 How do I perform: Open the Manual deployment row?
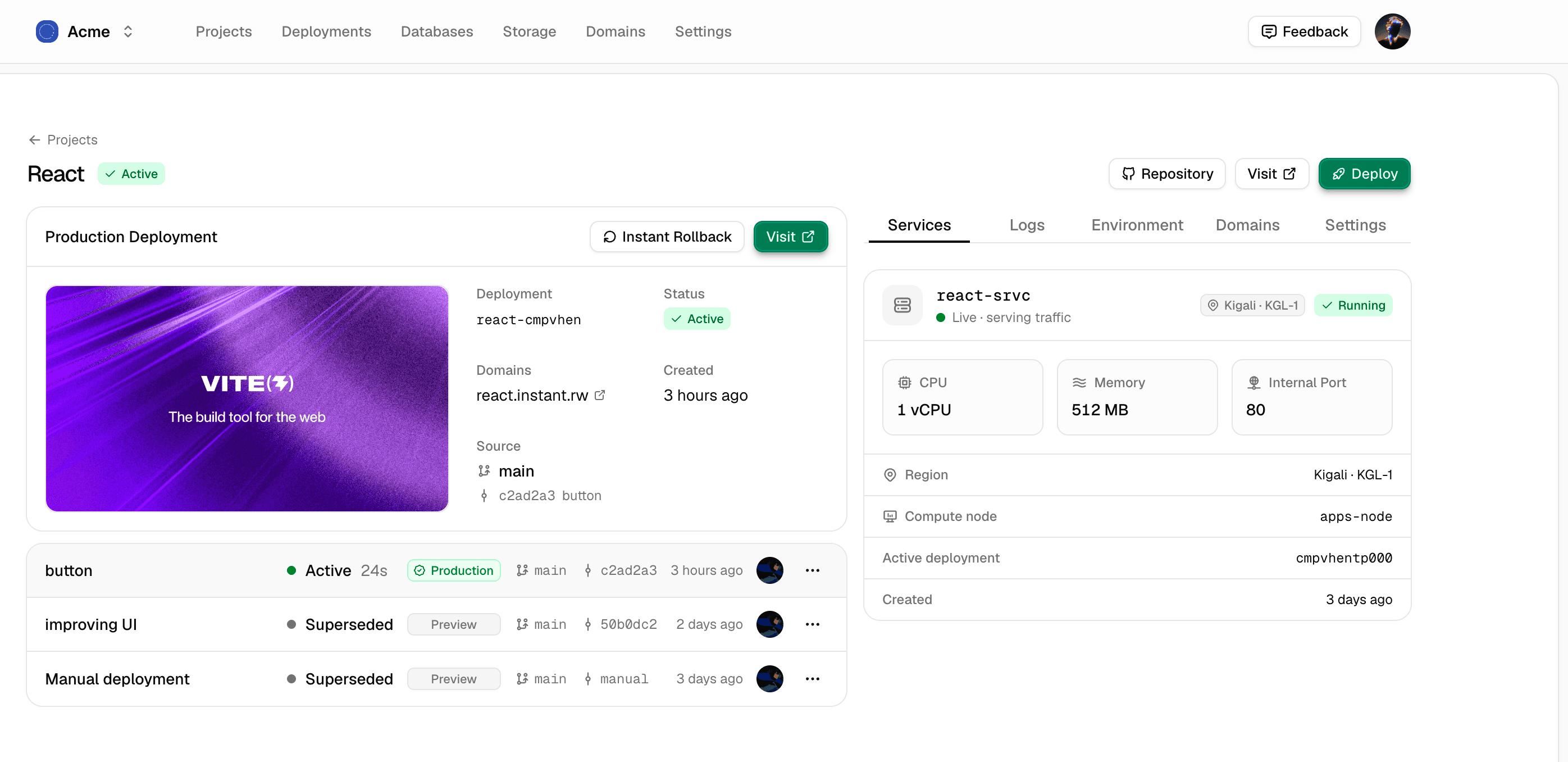coord(436,679)
